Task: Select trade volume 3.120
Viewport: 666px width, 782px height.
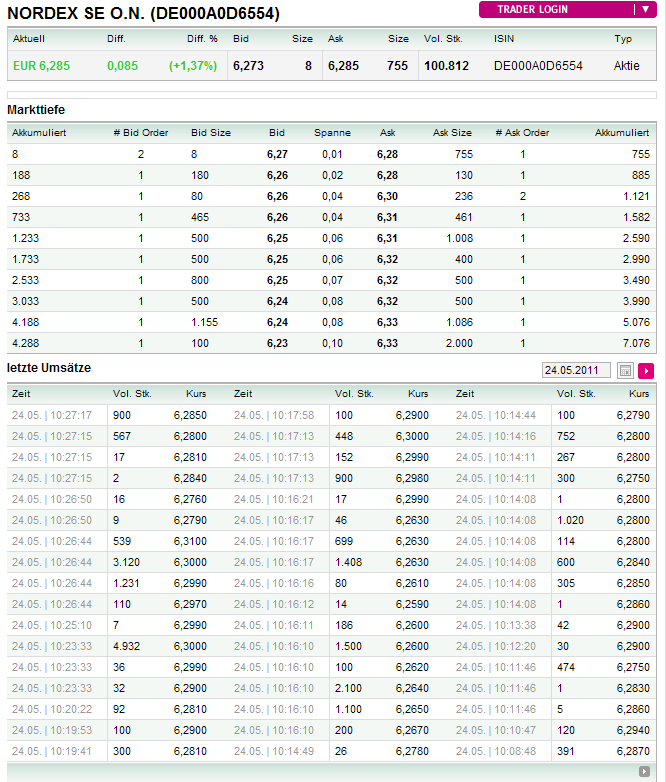Action: tap(126, 562)
